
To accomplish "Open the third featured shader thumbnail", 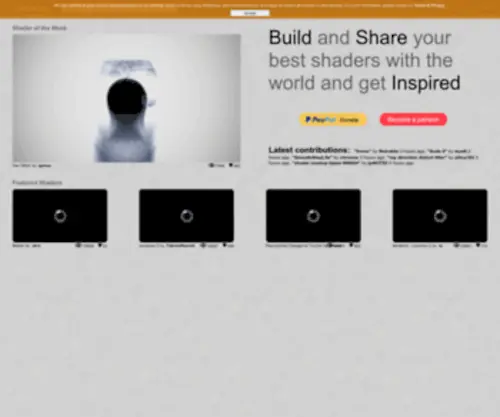I will point(313,216).
